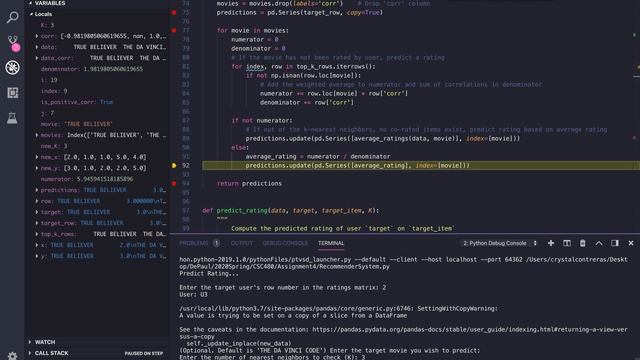Expand the x variable
The image size is (640, 360).
[x=37, y=245]
